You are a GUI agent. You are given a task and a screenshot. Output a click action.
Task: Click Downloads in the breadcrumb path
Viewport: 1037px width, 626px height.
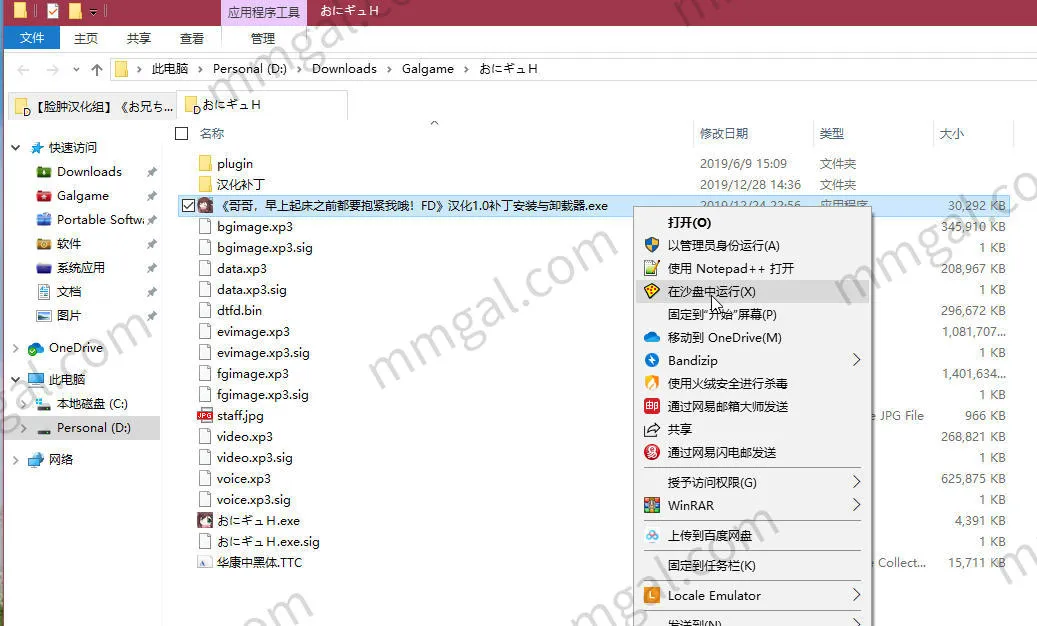click(343, 69)
